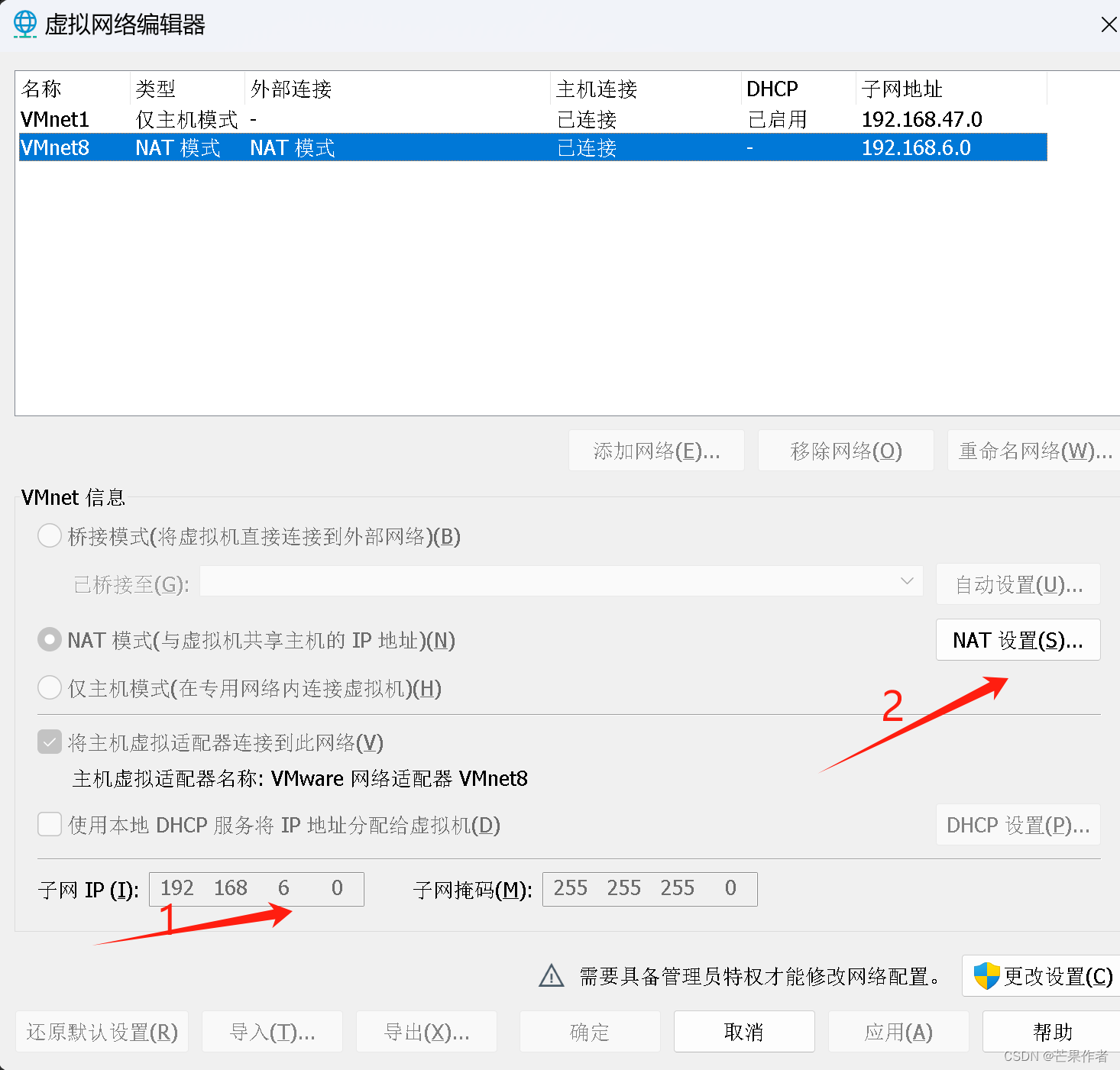The image size is (1120, 1070).
Task: Click the 已连接 cell in VMnet8 row
Action: [x=587, y=147]
